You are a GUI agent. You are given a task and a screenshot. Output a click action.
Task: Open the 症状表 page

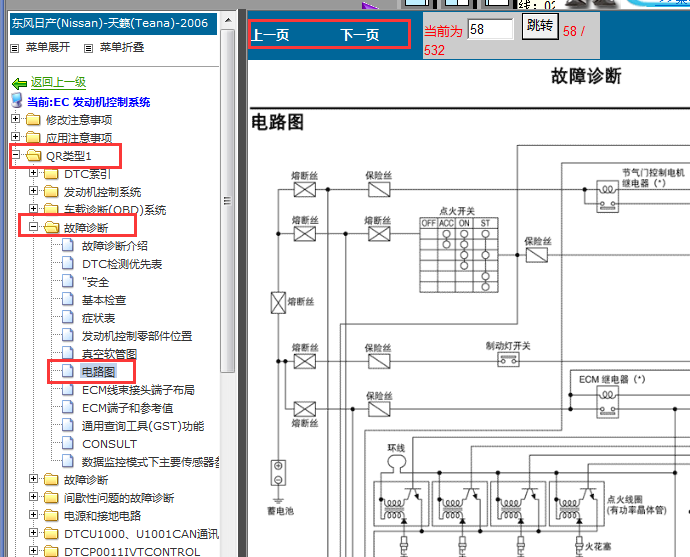click(x=99, y=318)
